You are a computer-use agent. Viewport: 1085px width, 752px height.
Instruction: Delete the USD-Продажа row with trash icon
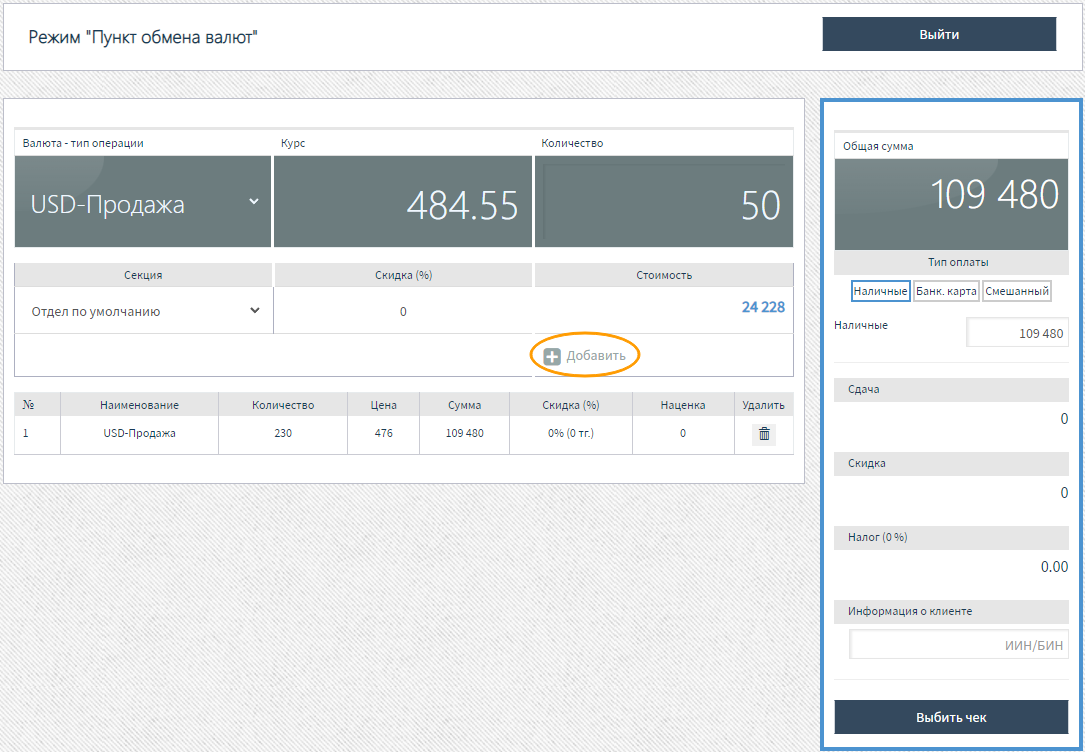[764, 434]
